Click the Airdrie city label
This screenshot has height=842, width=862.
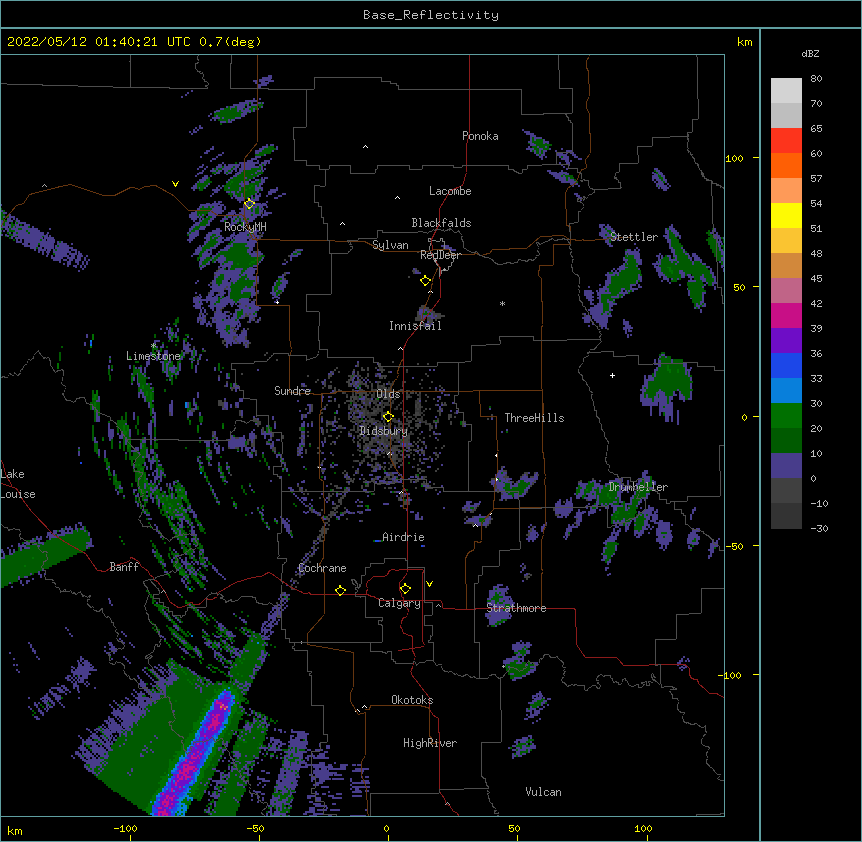[x=404, y=537]
